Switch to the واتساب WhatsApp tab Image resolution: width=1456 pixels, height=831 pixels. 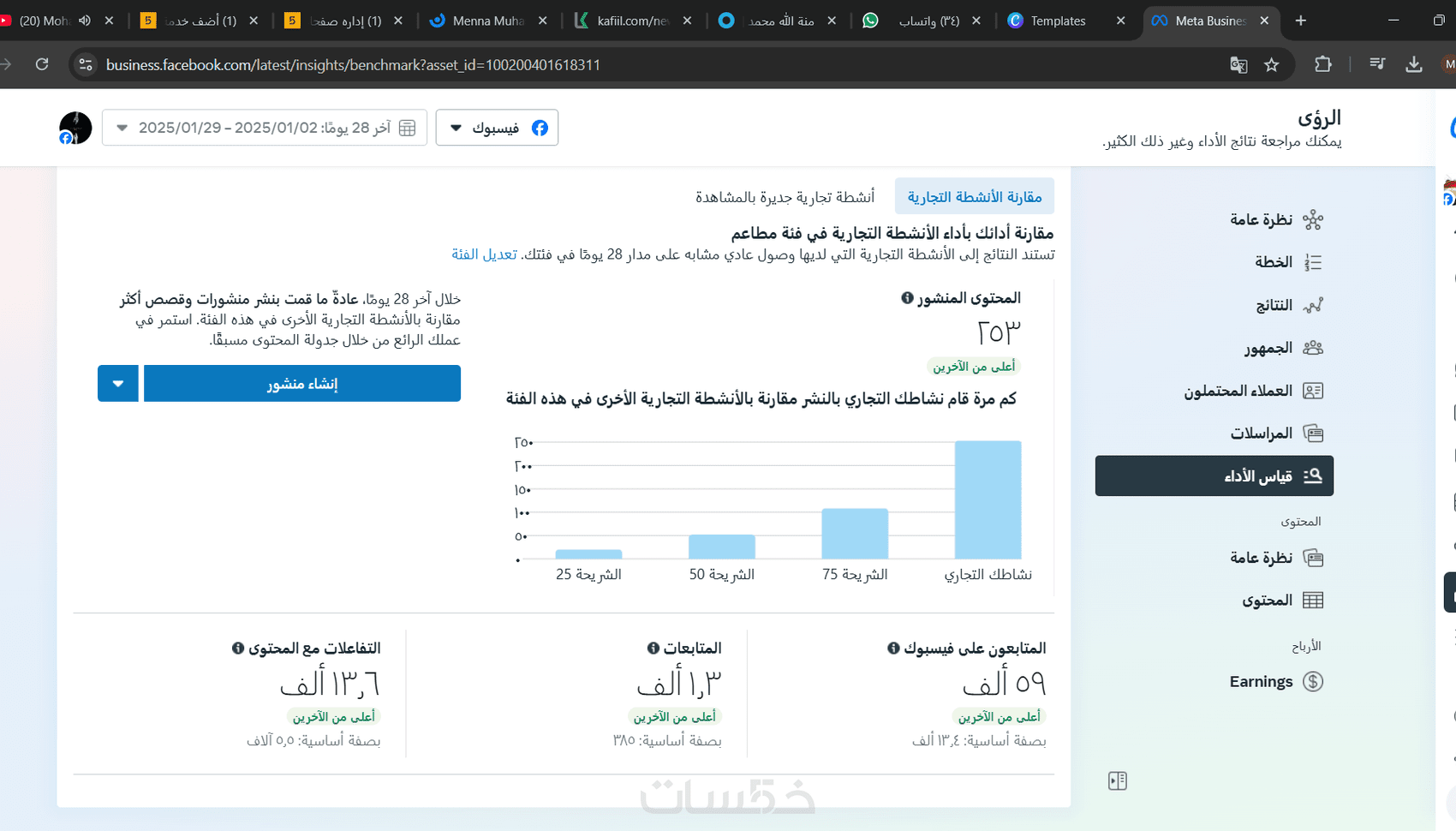point(922,21)
